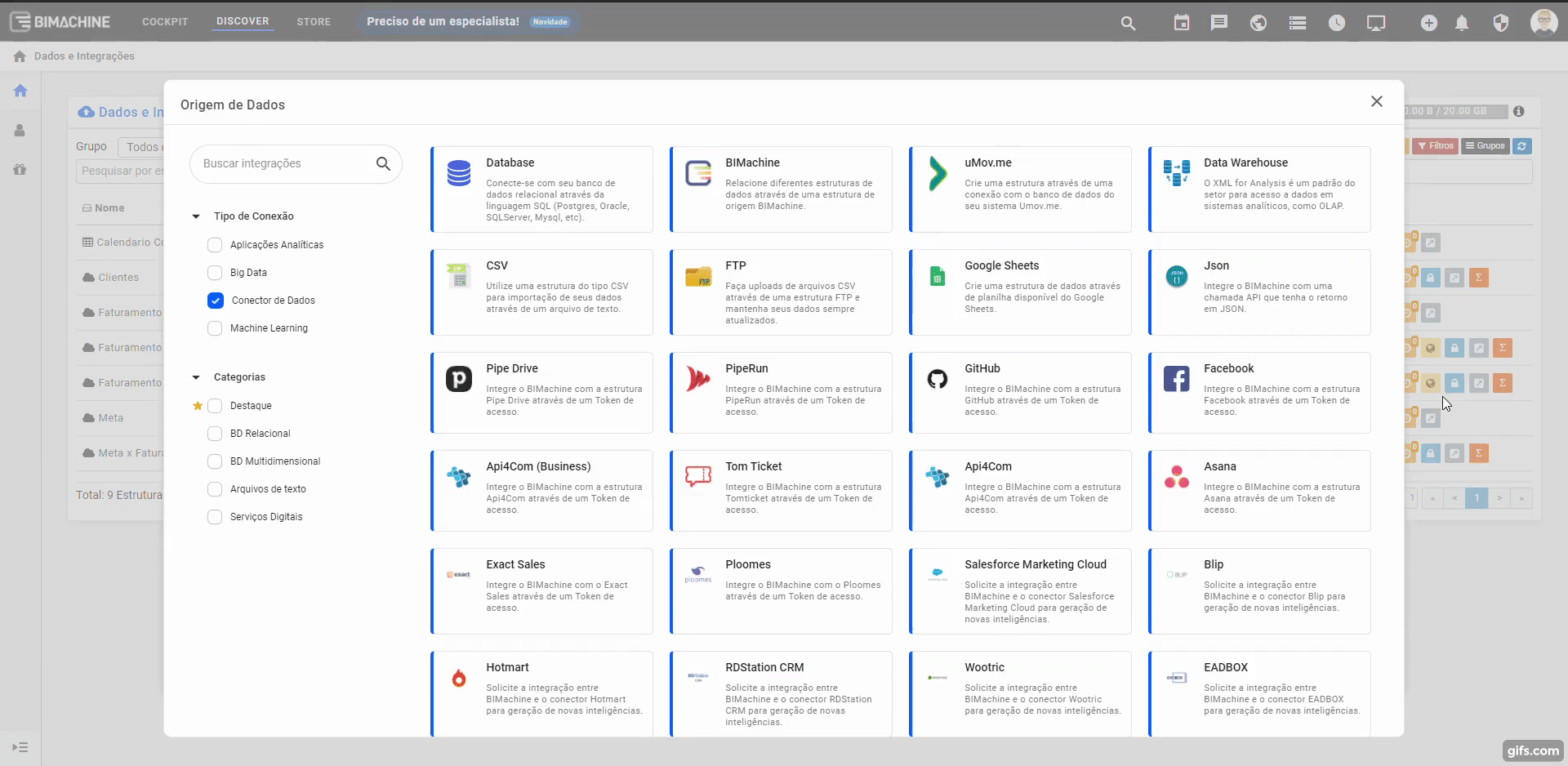
Task: Select the Asana connector card
Action: click(1259, 491)
